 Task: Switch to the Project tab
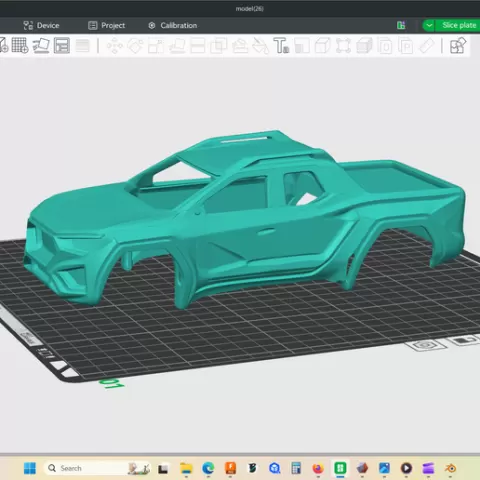[x=106, y=25]
